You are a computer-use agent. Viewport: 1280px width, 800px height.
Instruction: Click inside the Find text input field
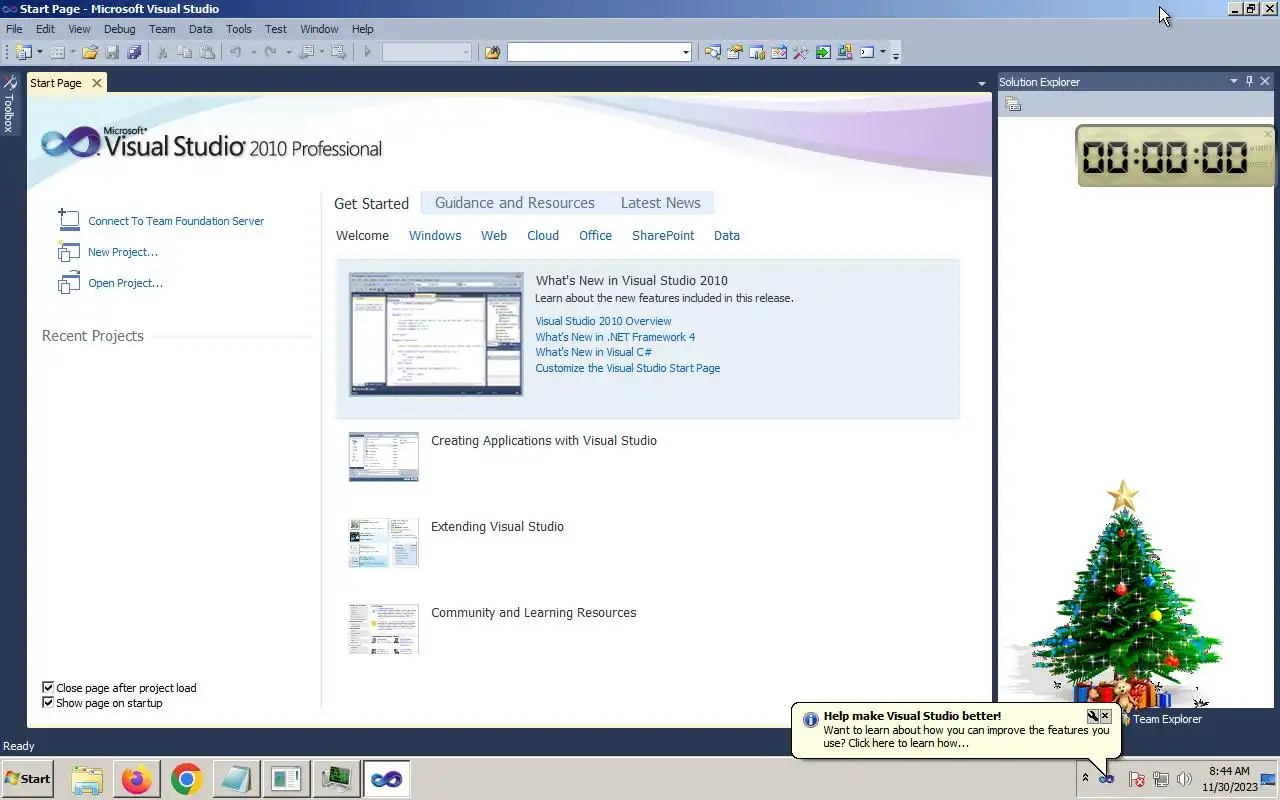tap(593, 52)
